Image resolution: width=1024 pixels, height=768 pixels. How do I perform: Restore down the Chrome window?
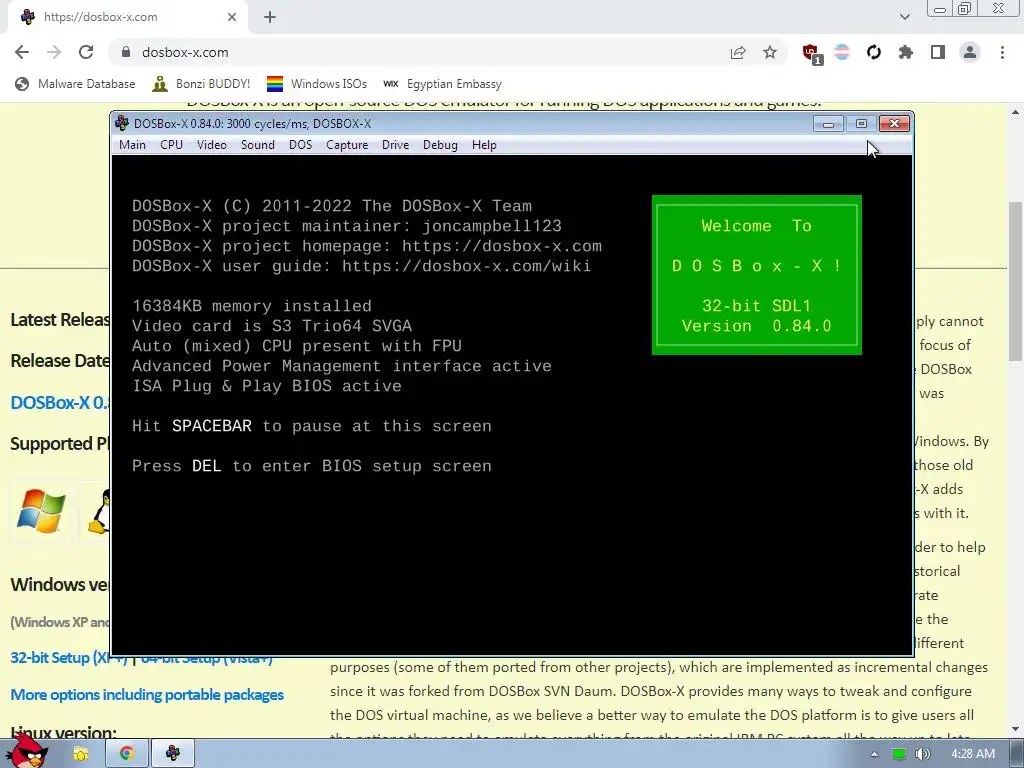(965, 9)
